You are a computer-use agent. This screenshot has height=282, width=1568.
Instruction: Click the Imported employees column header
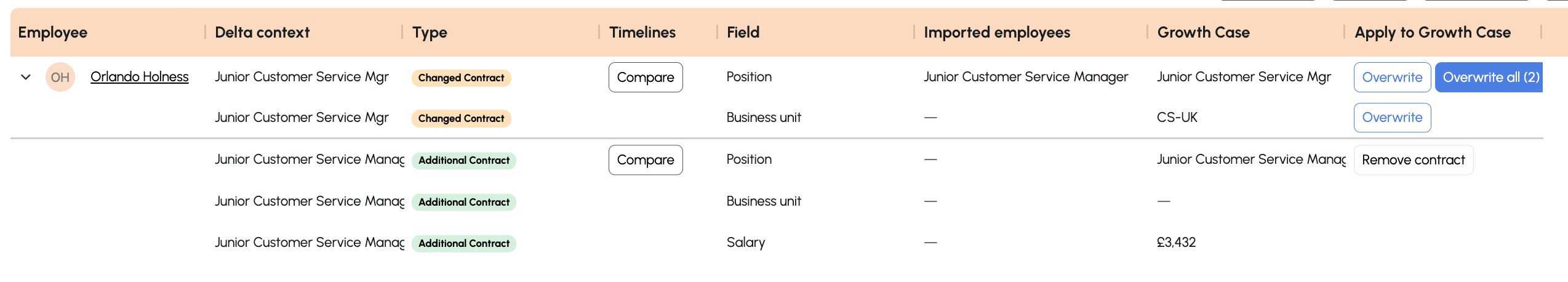click(x=997, y=33)
